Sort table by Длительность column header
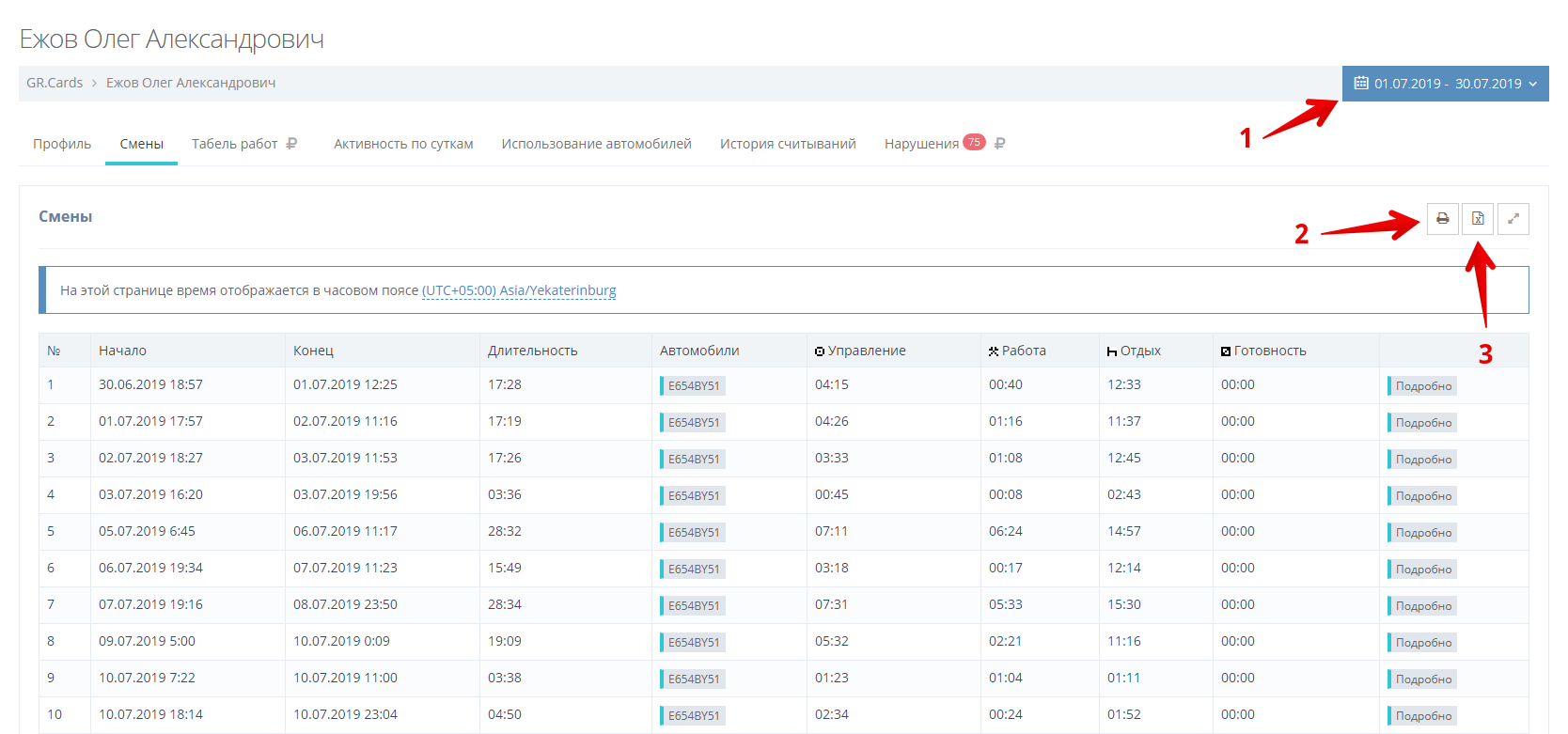Screen dimensions: 1568x734 pos(532,351)
